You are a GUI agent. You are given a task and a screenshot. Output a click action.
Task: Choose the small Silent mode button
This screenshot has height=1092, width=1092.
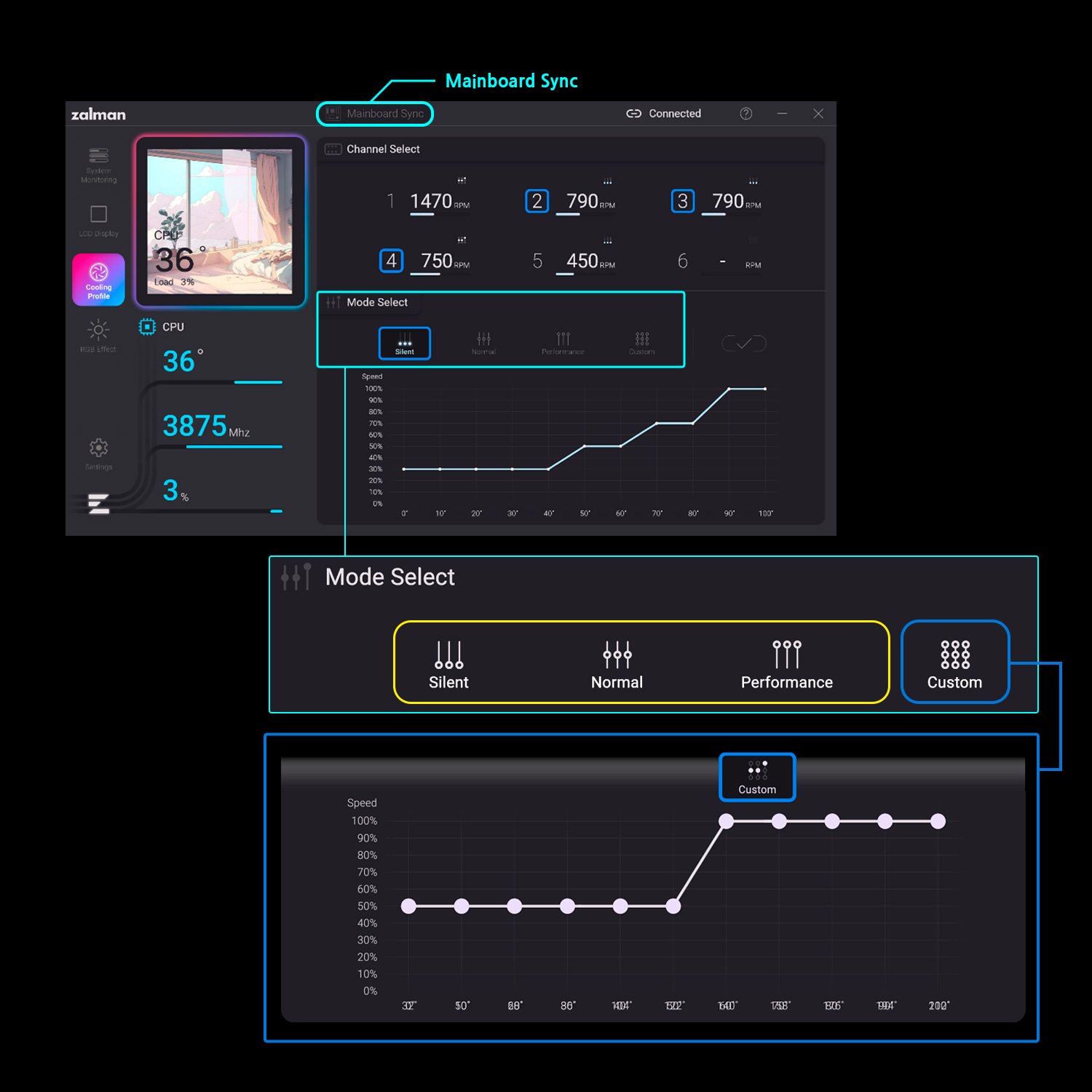click(405, 343)
